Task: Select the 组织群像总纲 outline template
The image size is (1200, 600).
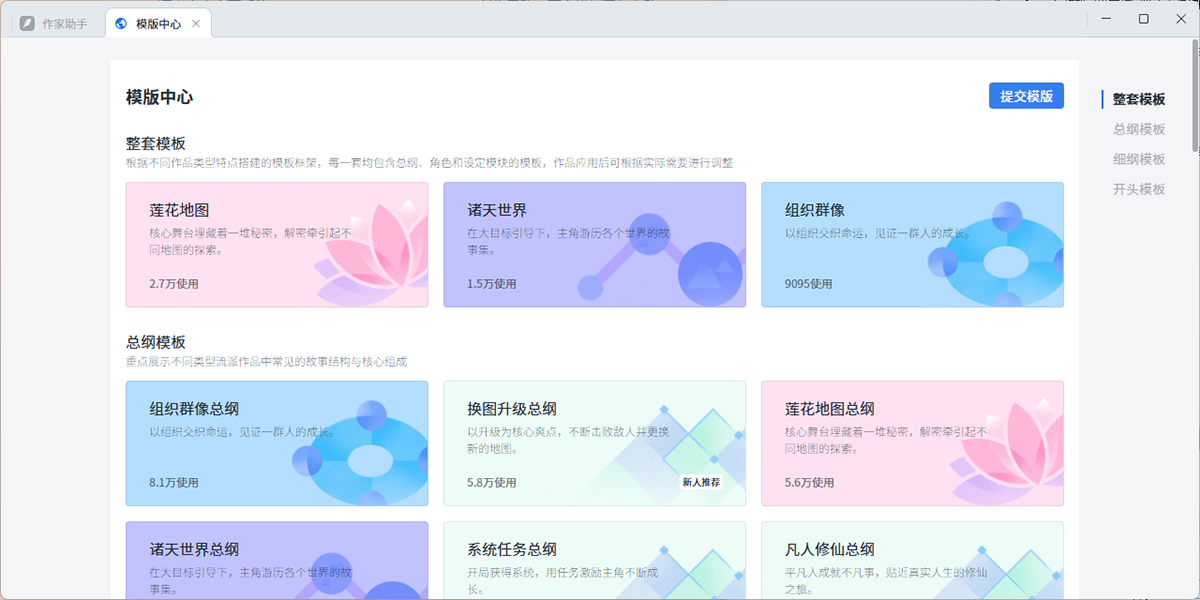Action: [x=276, y=443]
